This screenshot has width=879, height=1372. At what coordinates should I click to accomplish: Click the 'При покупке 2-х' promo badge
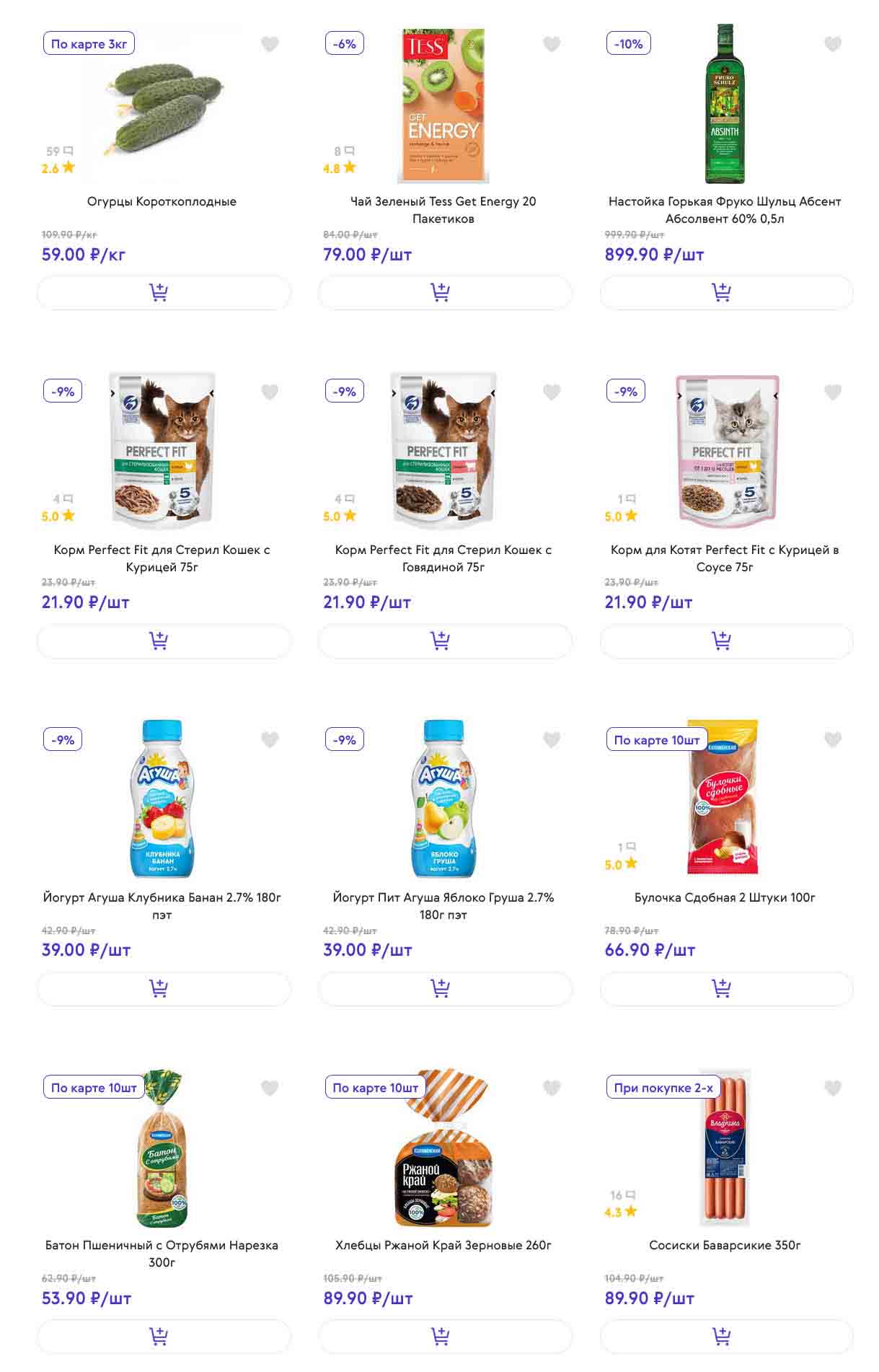coord(663,1088)
